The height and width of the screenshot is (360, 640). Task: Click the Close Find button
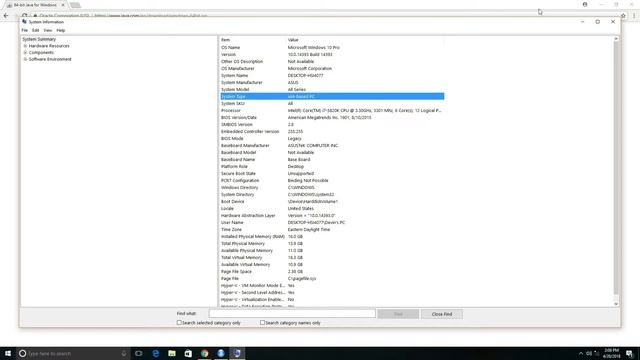[442, 314]
